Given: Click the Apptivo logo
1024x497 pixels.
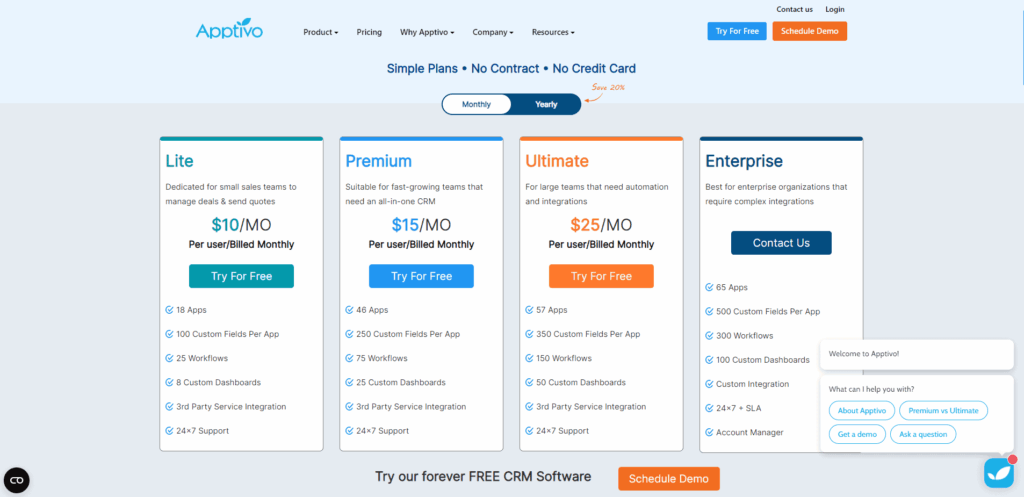Looking at the screenshot, I should (229, 29).
